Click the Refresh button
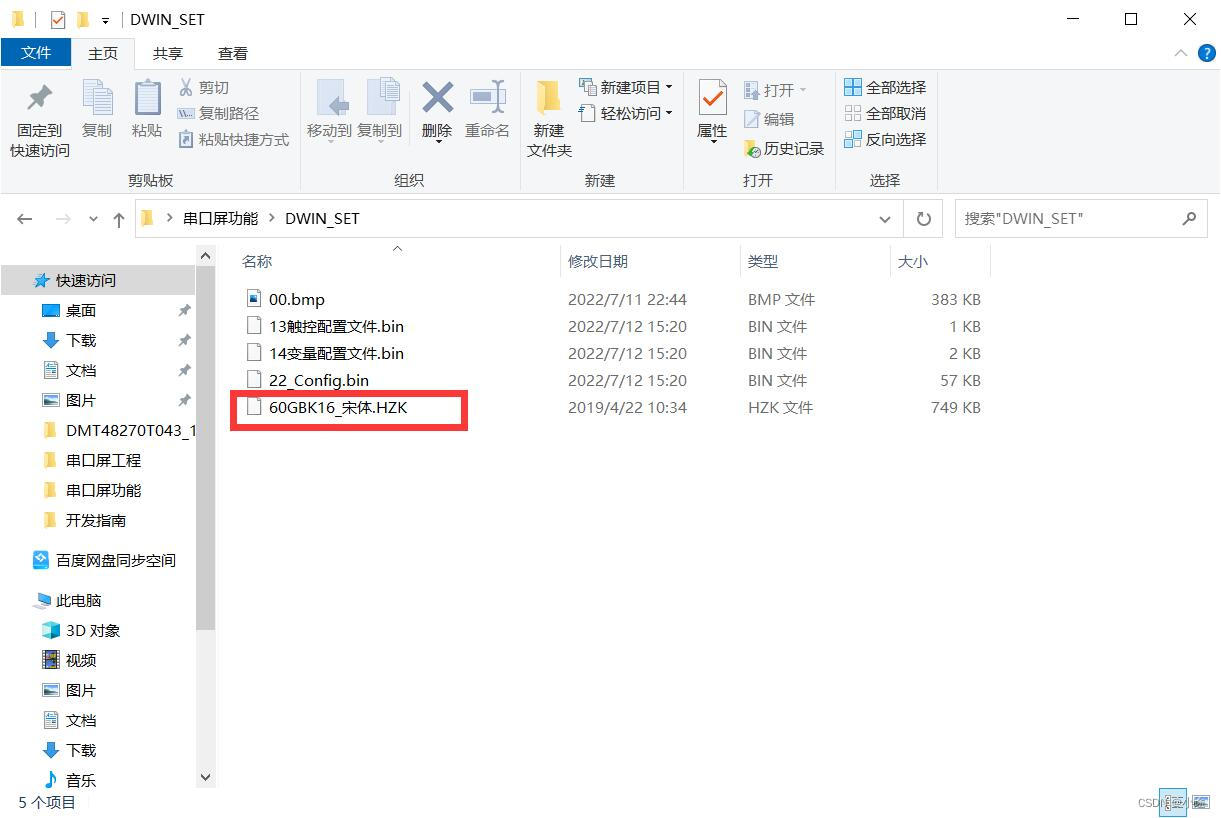This screenshot has width=1221, height=818. click(924, 219)
